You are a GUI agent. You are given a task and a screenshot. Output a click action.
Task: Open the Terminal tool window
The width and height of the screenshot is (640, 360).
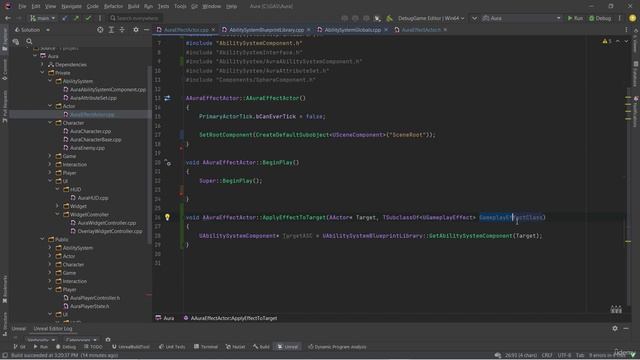[x=206, y=347]
